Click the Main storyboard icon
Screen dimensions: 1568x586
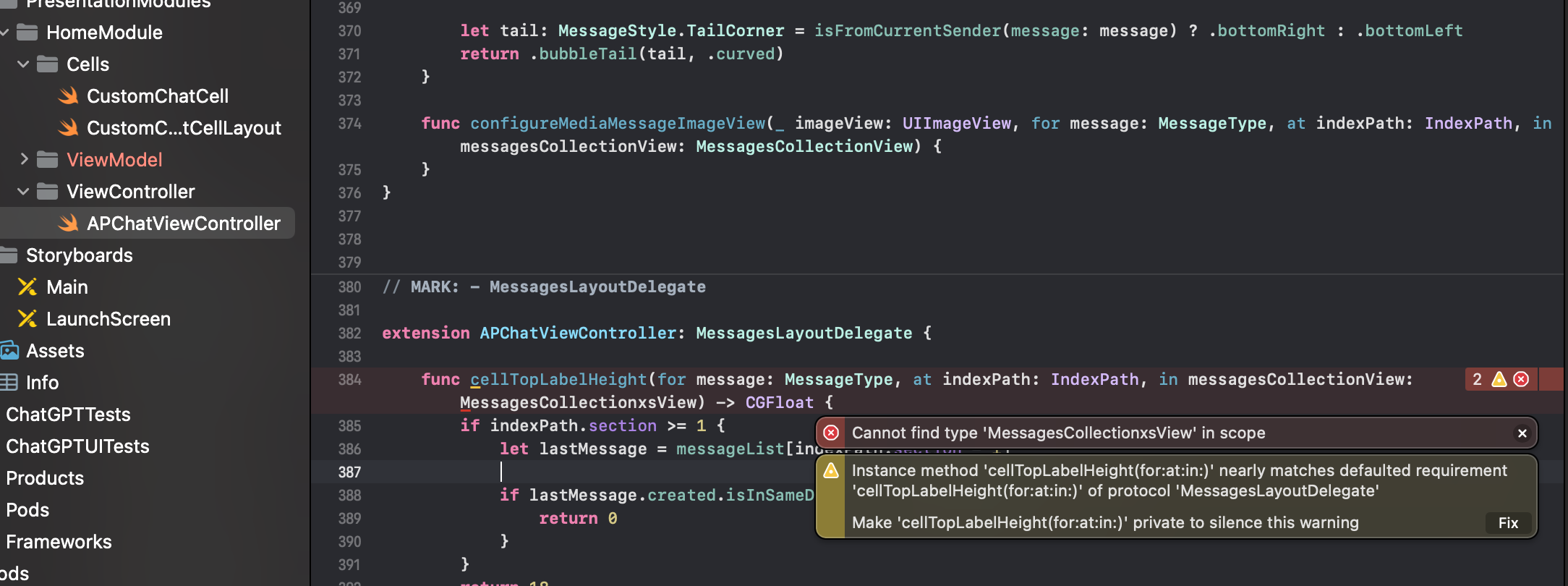click(27, 287)
